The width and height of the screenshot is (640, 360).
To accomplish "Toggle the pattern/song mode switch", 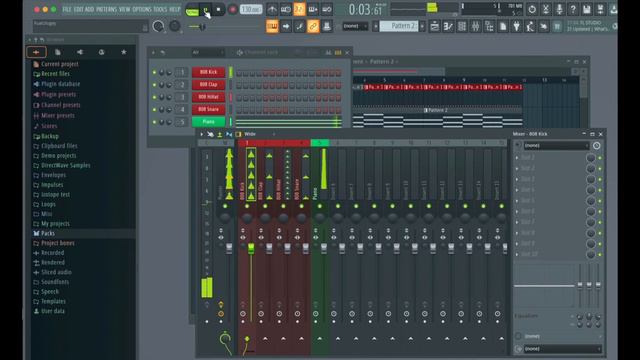I will coord(192,10).
